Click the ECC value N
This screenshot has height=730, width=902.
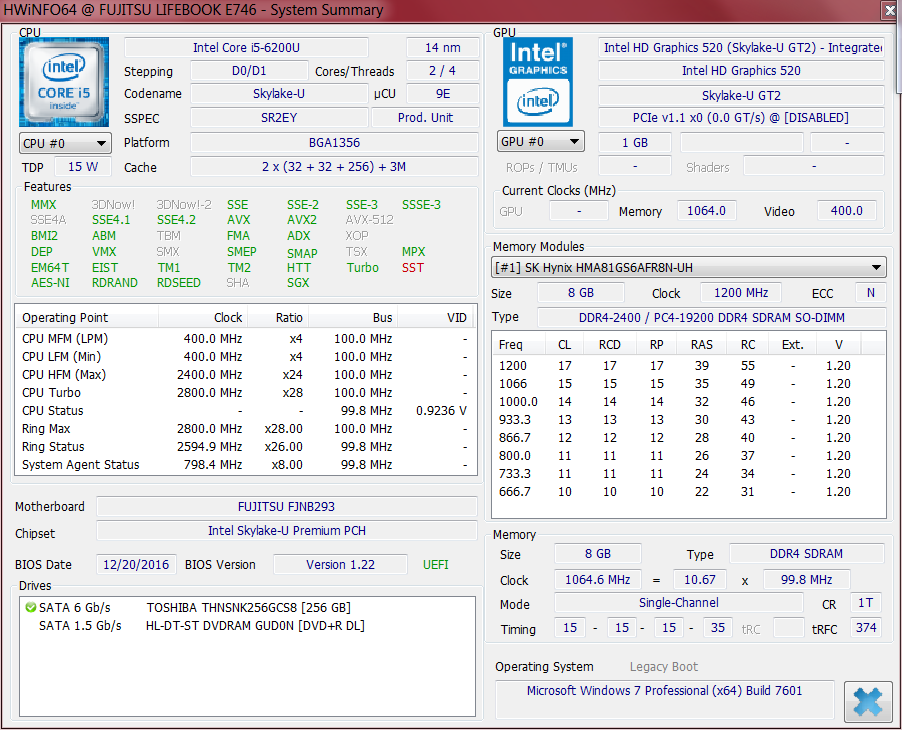[870, 293]
